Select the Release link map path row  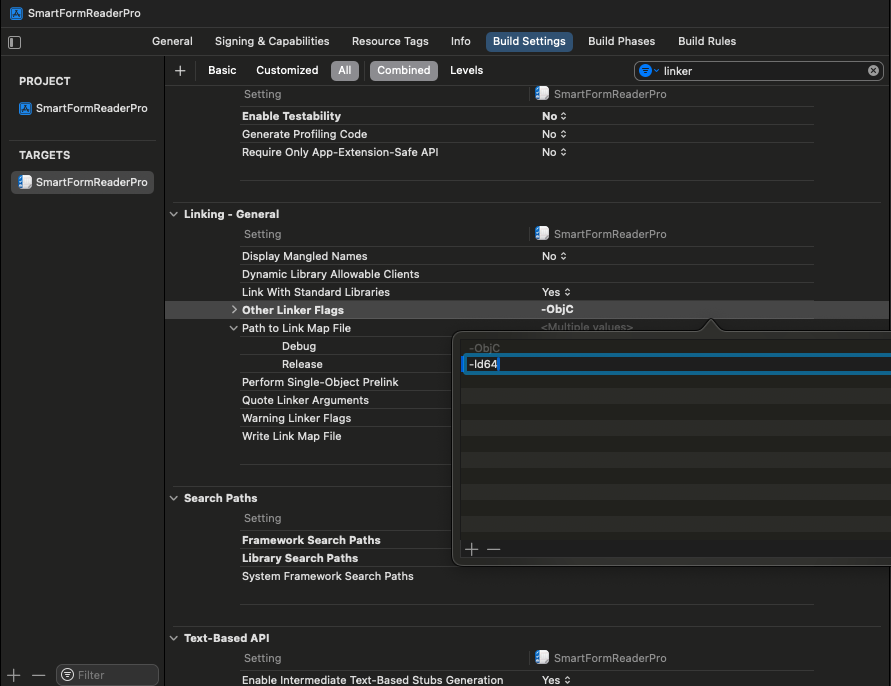302,364
